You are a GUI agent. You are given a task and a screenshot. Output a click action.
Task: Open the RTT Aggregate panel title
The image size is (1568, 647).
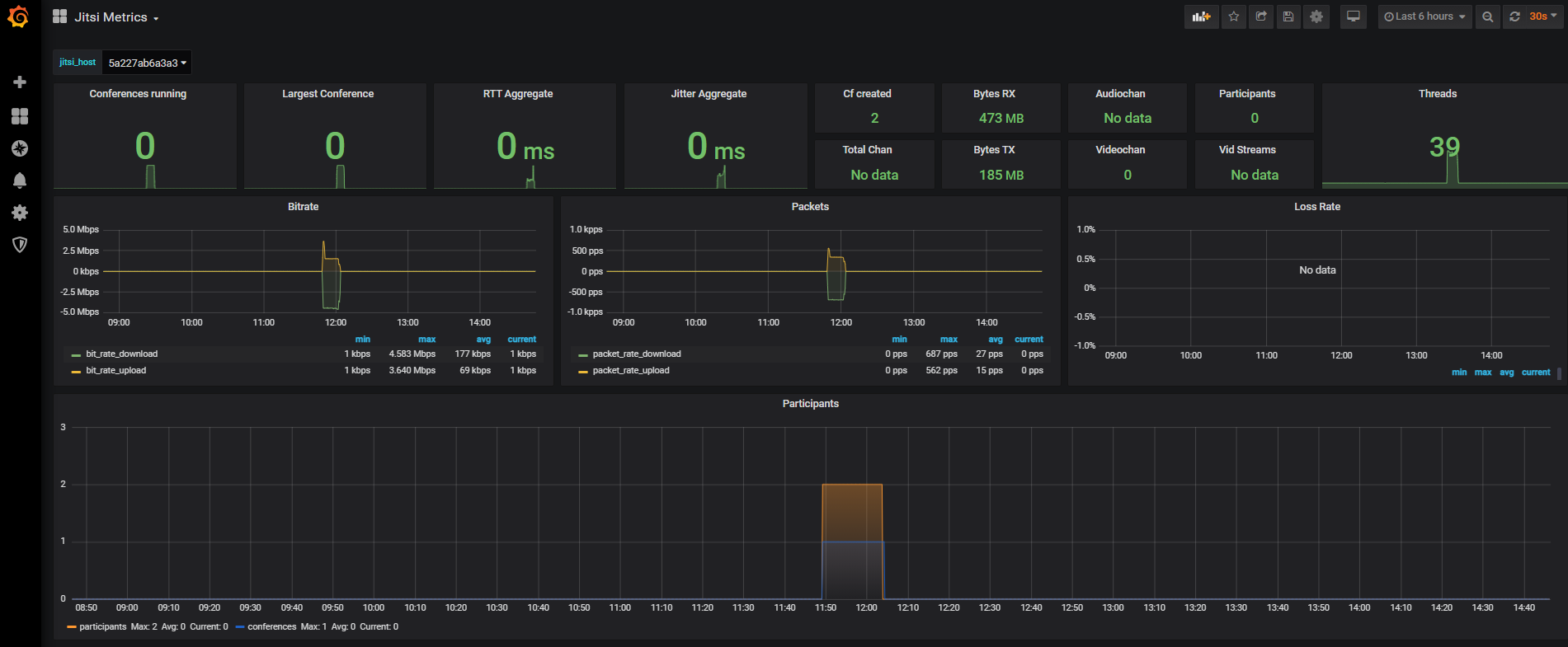518,94
